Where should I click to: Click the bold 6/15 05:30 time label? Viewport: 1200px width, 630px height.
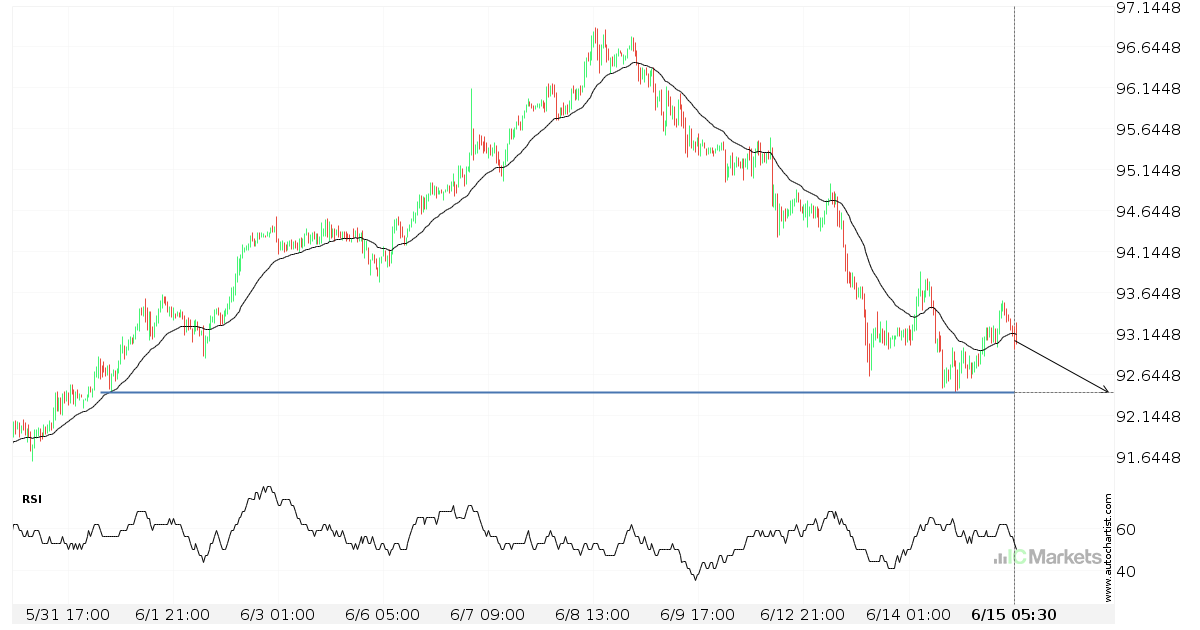[1015, 614]
